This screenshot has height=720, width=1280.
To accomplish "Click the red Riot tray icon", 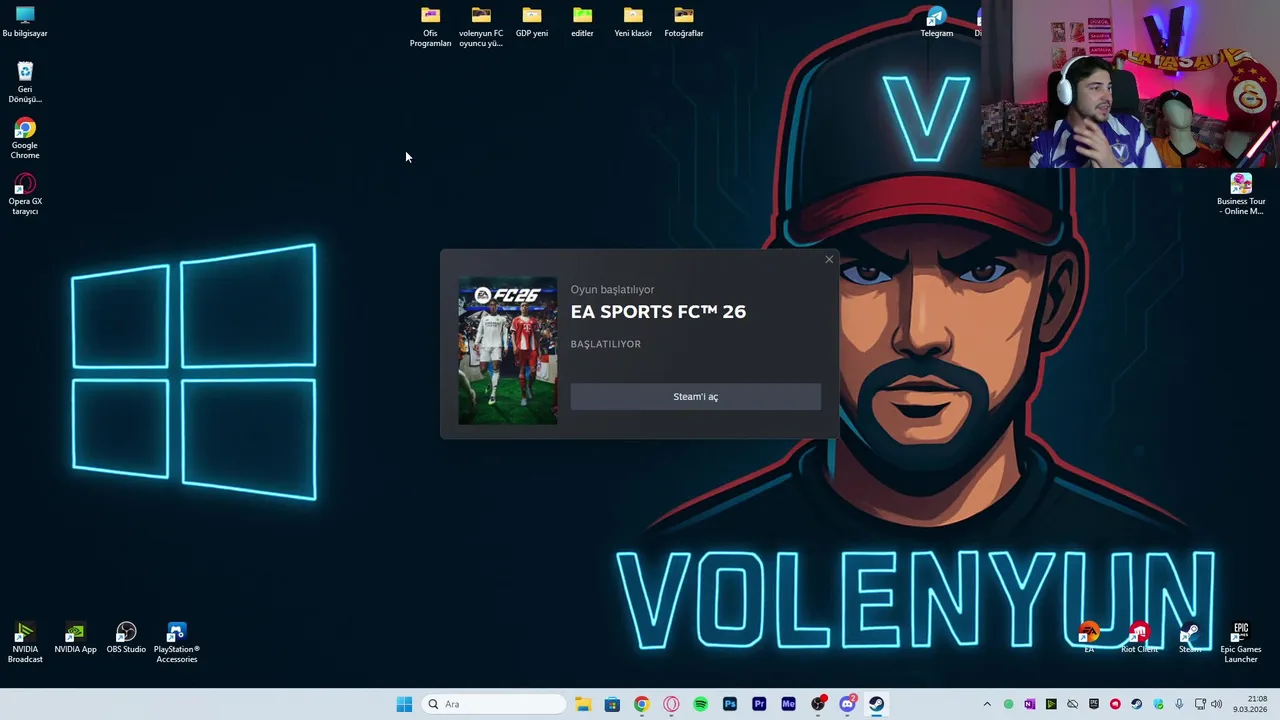I will [1115, 704].
